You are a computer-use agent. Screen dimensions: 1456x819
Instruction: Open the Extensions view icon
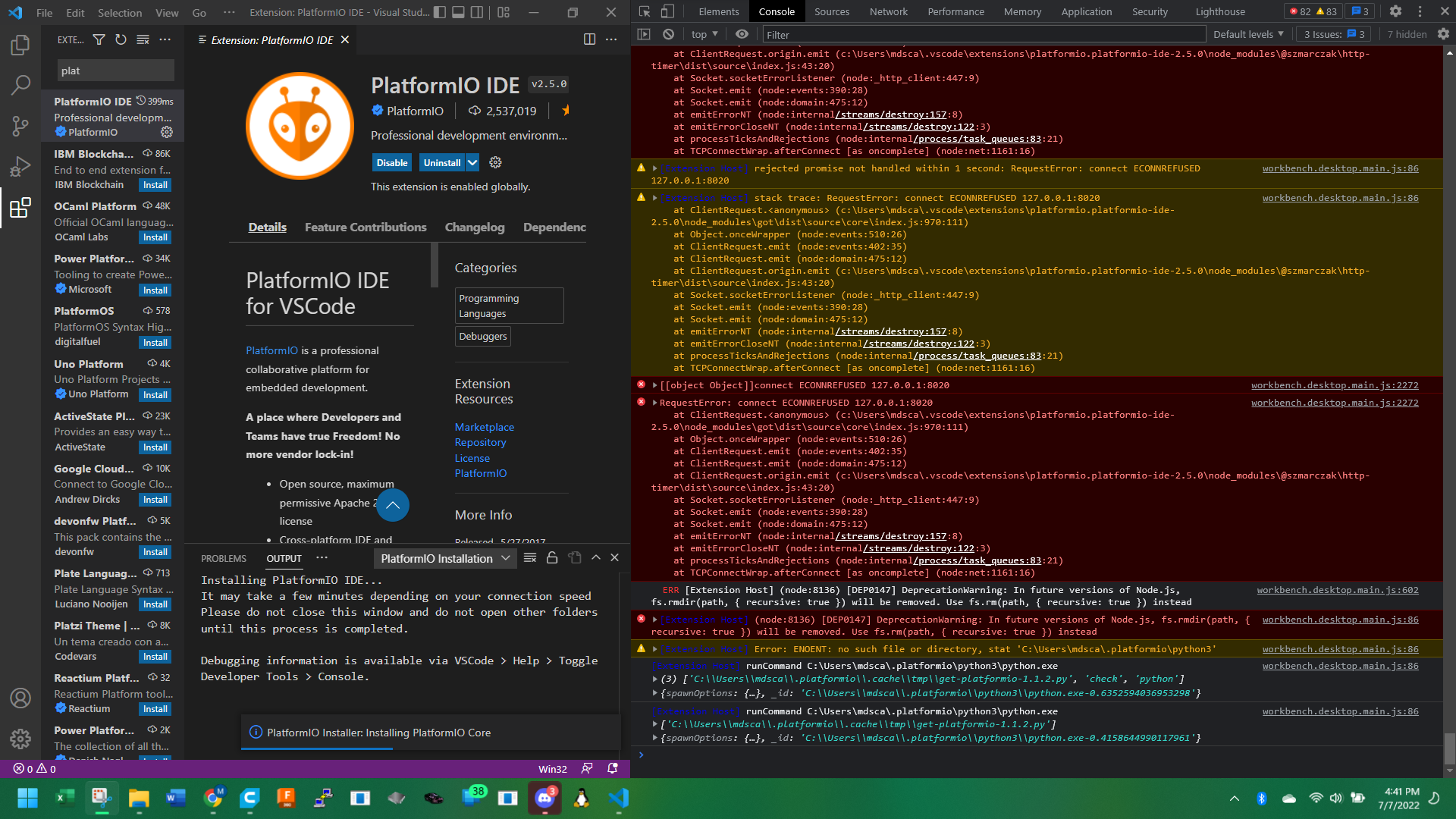(20, 207)
